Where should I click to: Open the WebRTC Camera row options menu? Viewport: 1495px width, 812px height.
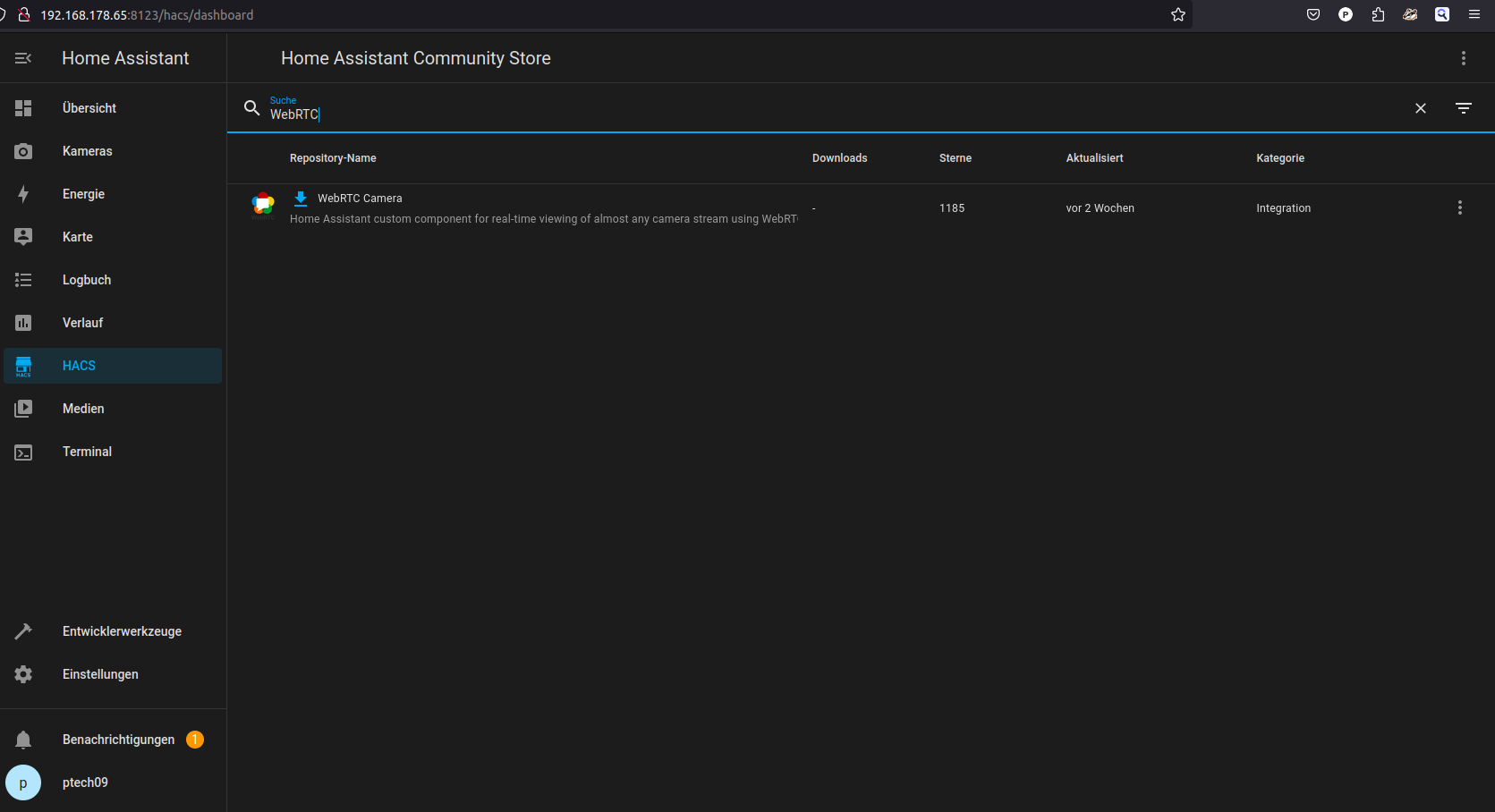(x=1459, y=207)
